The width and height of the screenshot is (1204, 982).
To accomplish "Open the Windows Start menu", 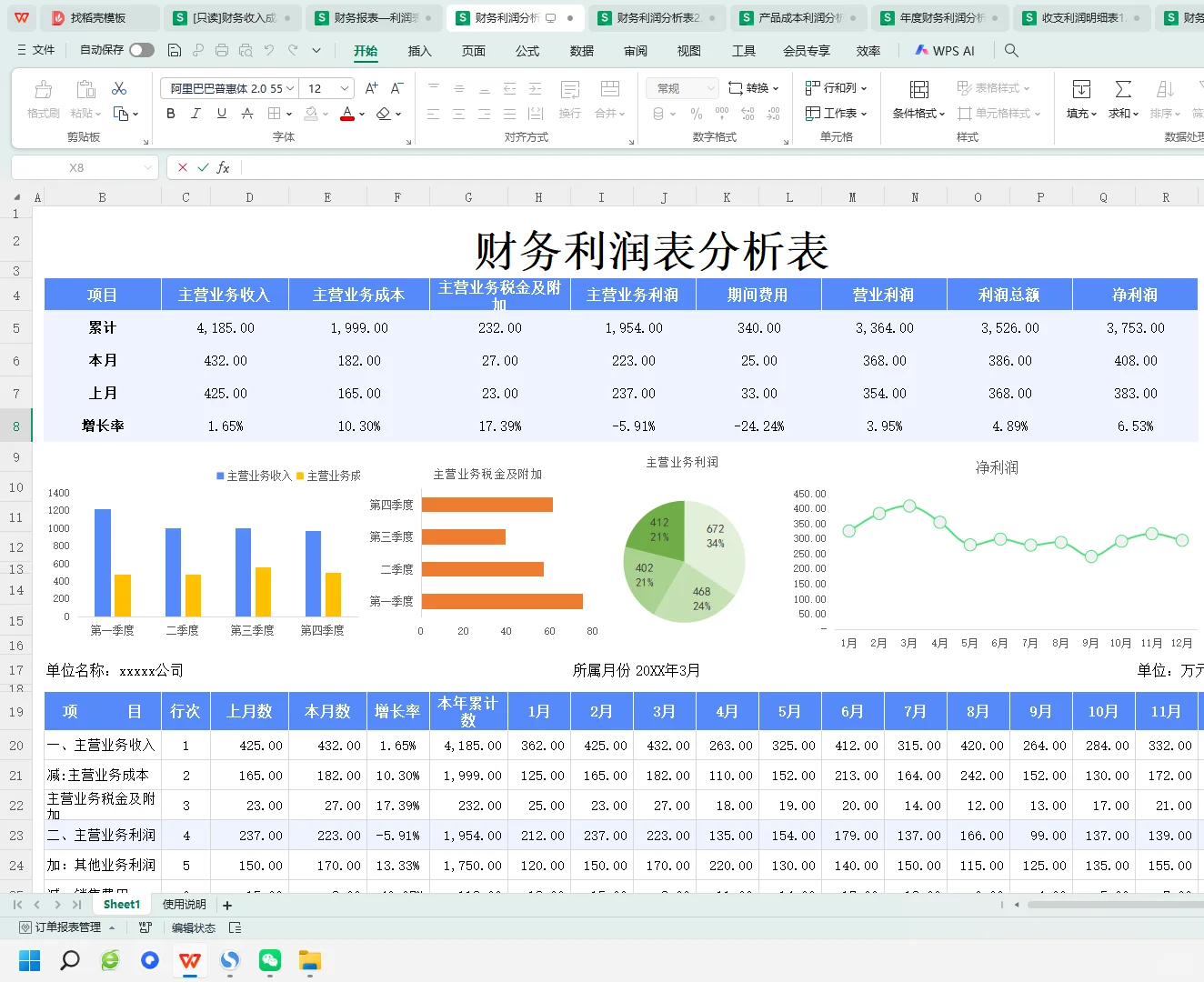I will (30, 960).
